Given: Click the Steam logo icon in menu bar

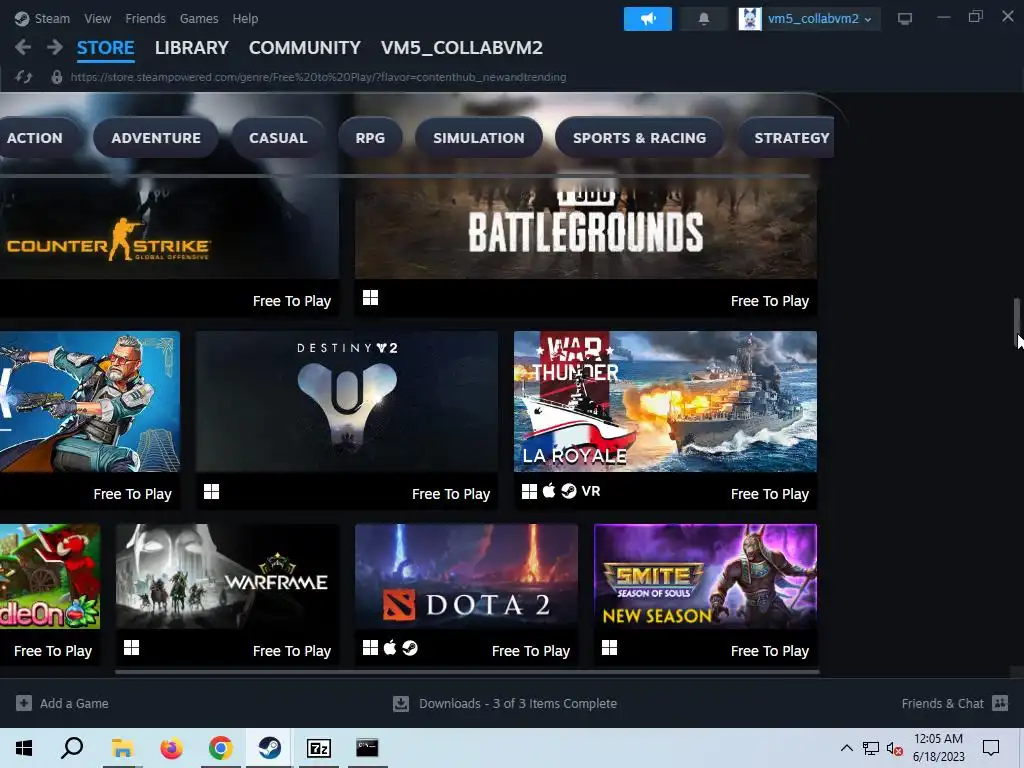Looking at the screenshot, I should tap(22, 18).
